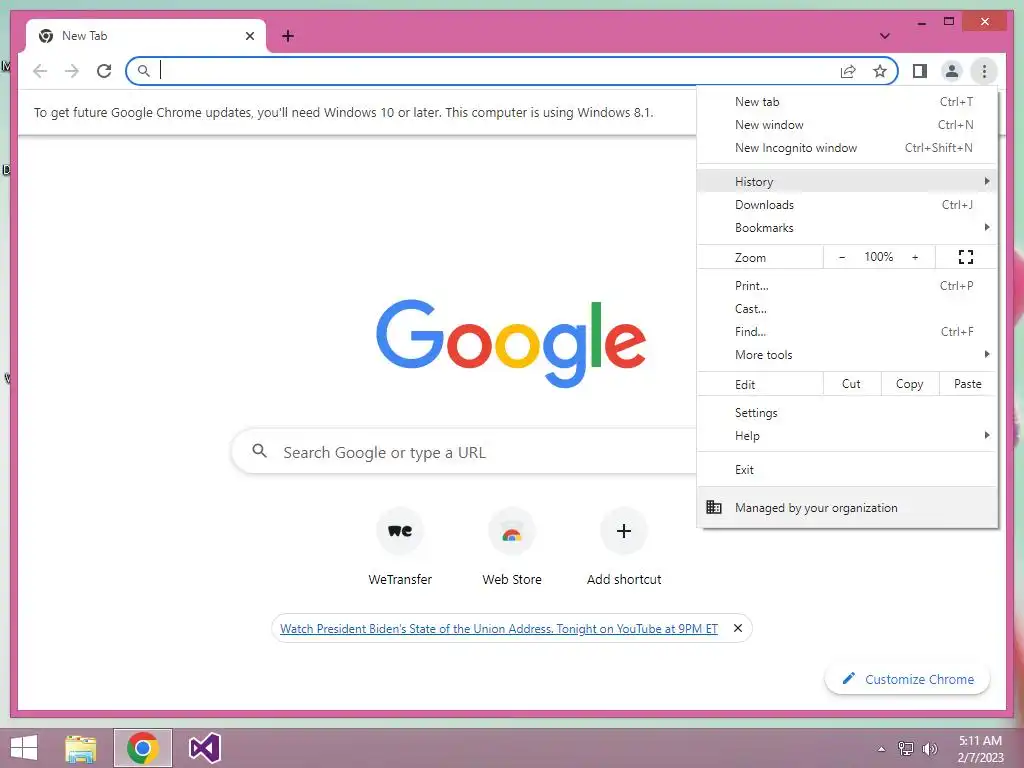Screen dimensions: 1024x768
Task: Click the volume speaker tray icon
Action: 930,749
